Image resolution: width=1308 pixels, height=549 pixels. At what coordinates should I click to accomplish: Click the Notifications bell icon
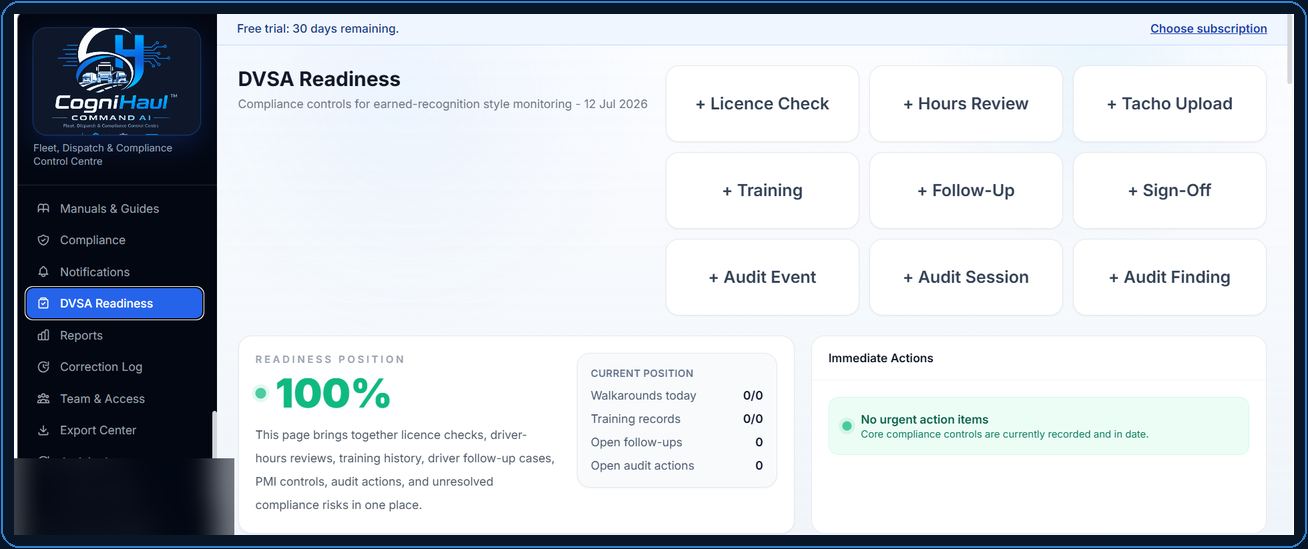tap(43, 272)
